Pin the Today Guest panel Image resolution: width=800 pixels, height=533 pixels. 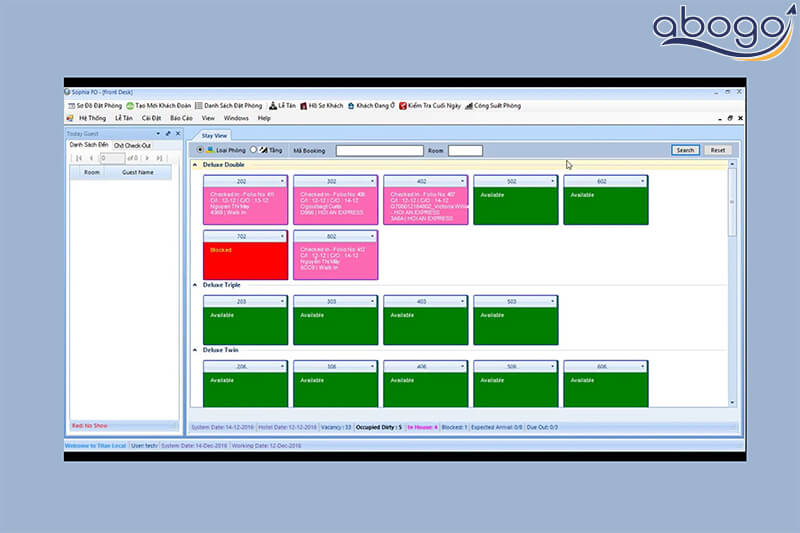[x=166, y=133]
